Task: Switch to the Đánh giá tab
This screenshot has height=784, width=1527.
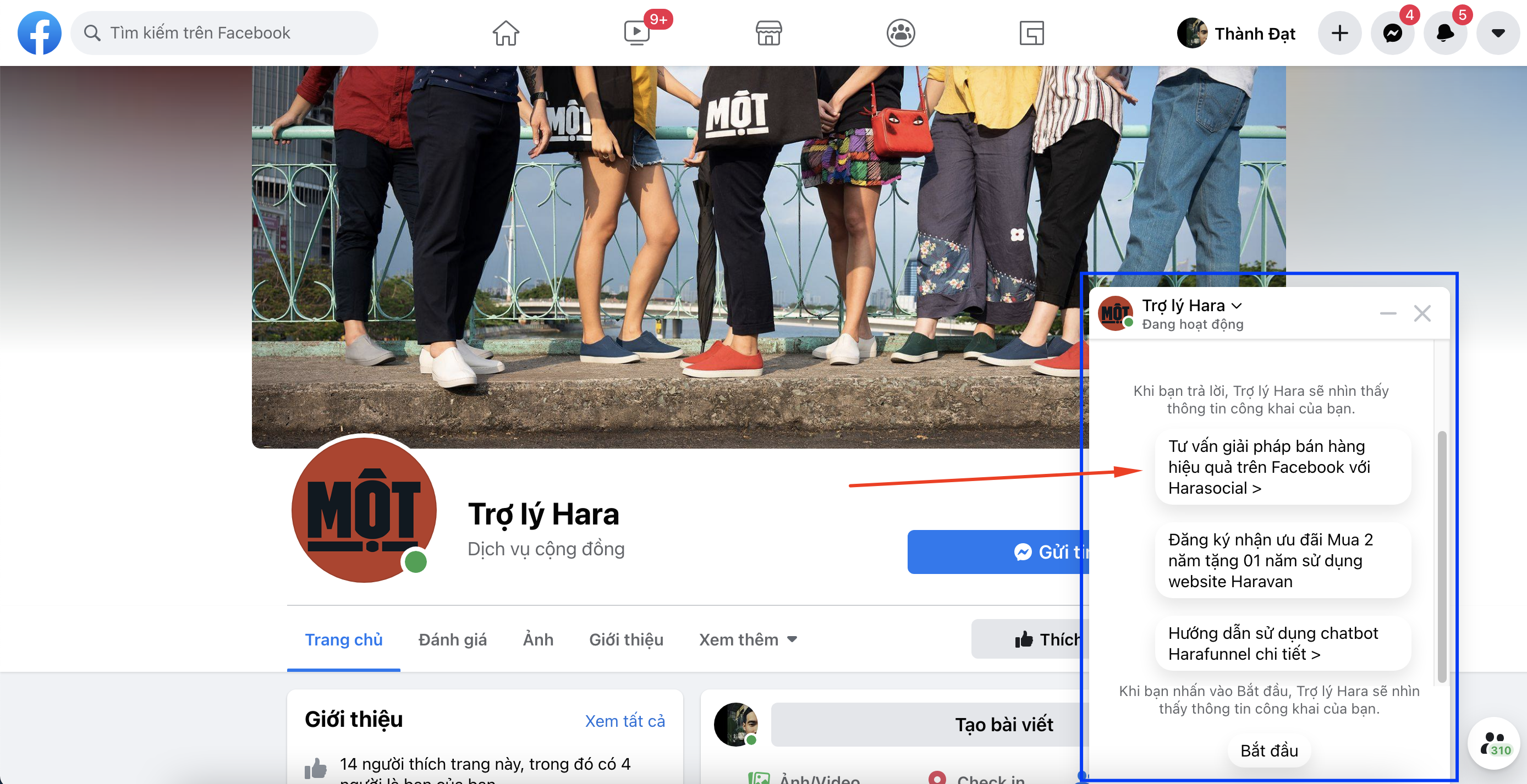Action: click(x=452, y=639)
